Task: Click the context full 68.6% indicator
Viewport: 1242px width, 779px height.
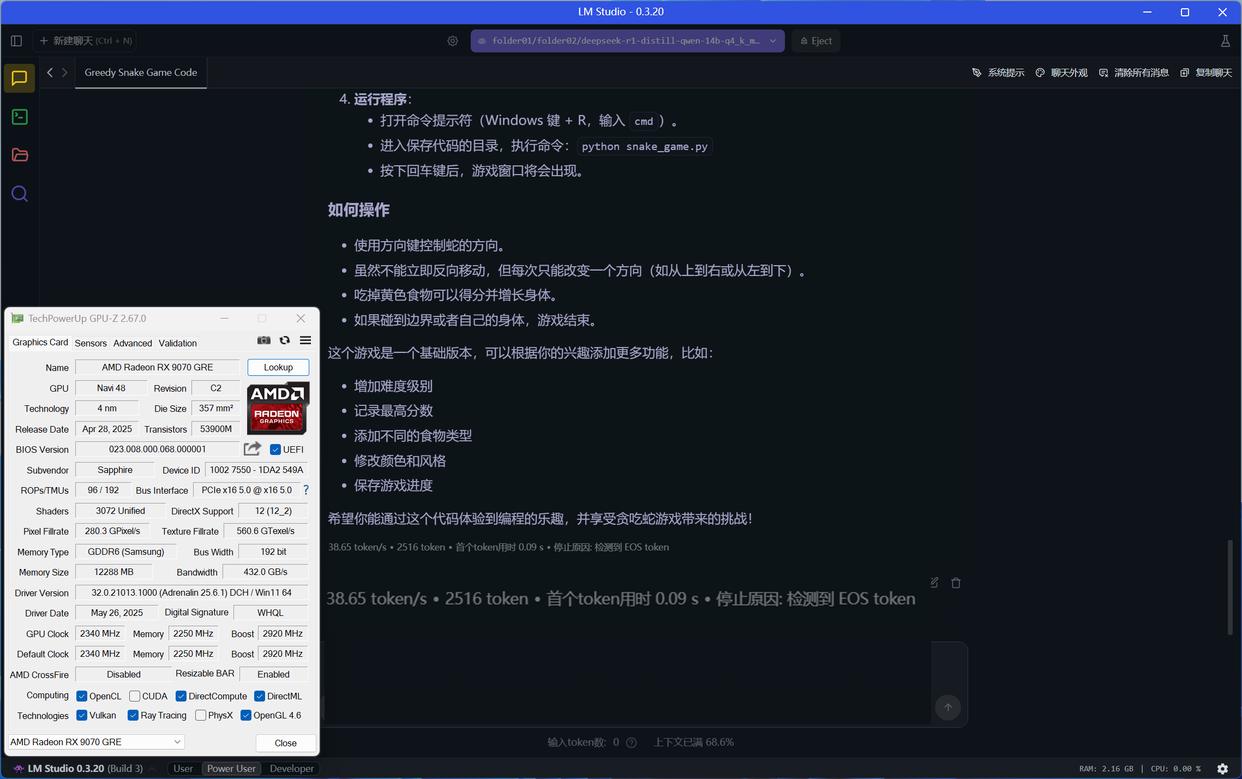Action: tap(693, 742)
